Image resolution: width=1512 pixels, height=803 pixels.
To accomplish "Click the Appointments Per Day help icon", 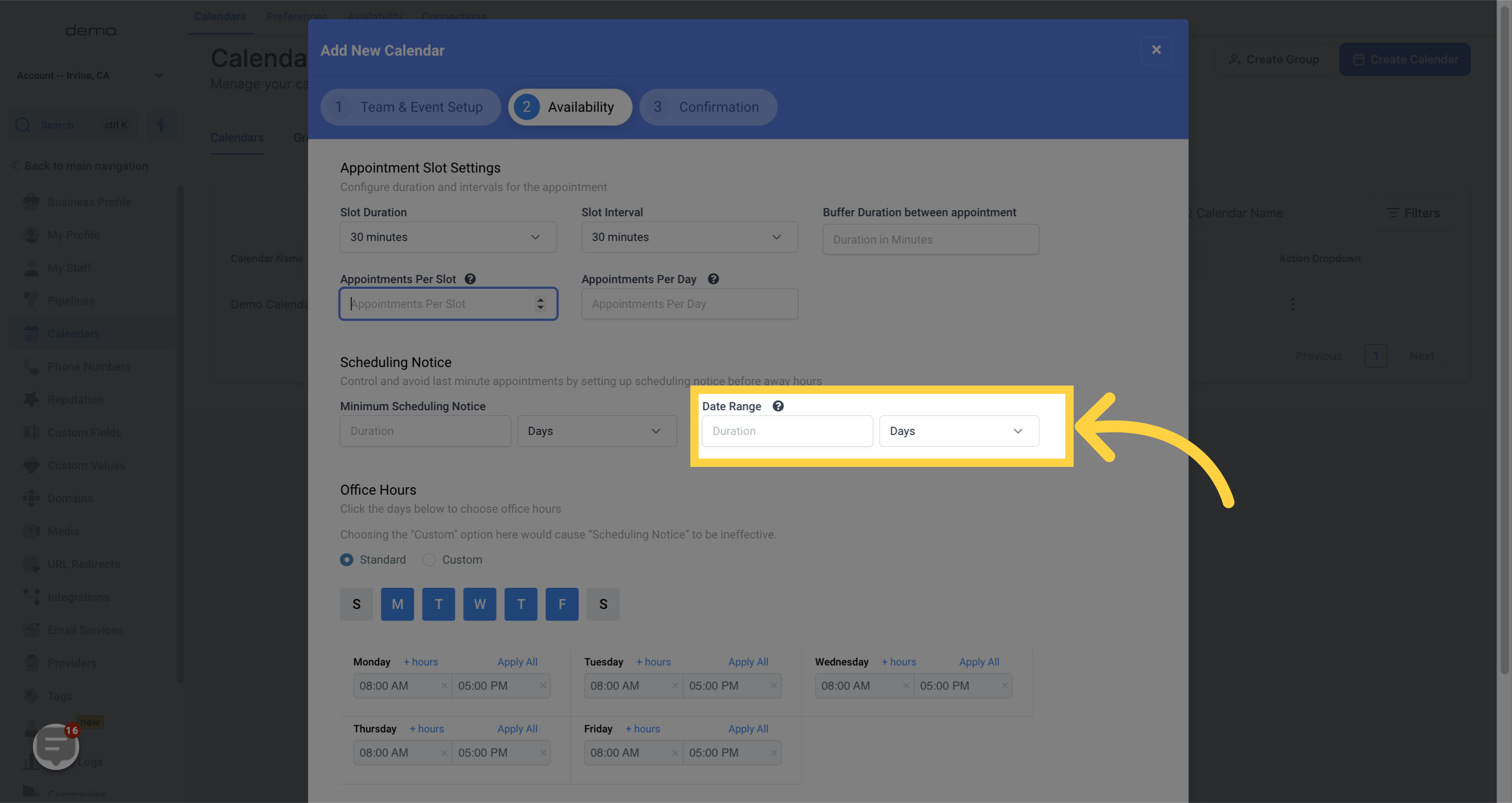I will point(713,279).
